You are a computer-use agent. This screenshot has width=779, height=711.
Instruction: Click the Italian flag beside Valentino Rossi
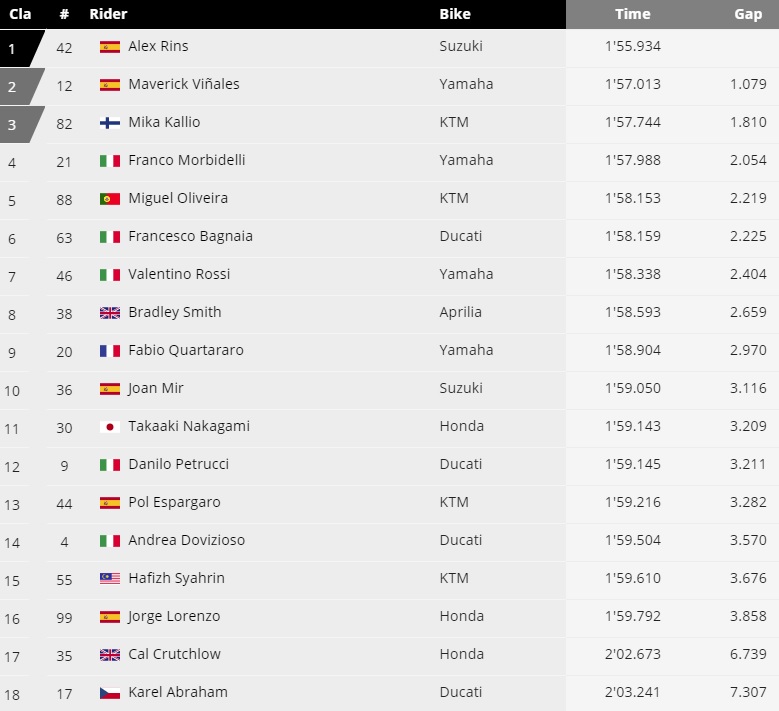[110, 275]
